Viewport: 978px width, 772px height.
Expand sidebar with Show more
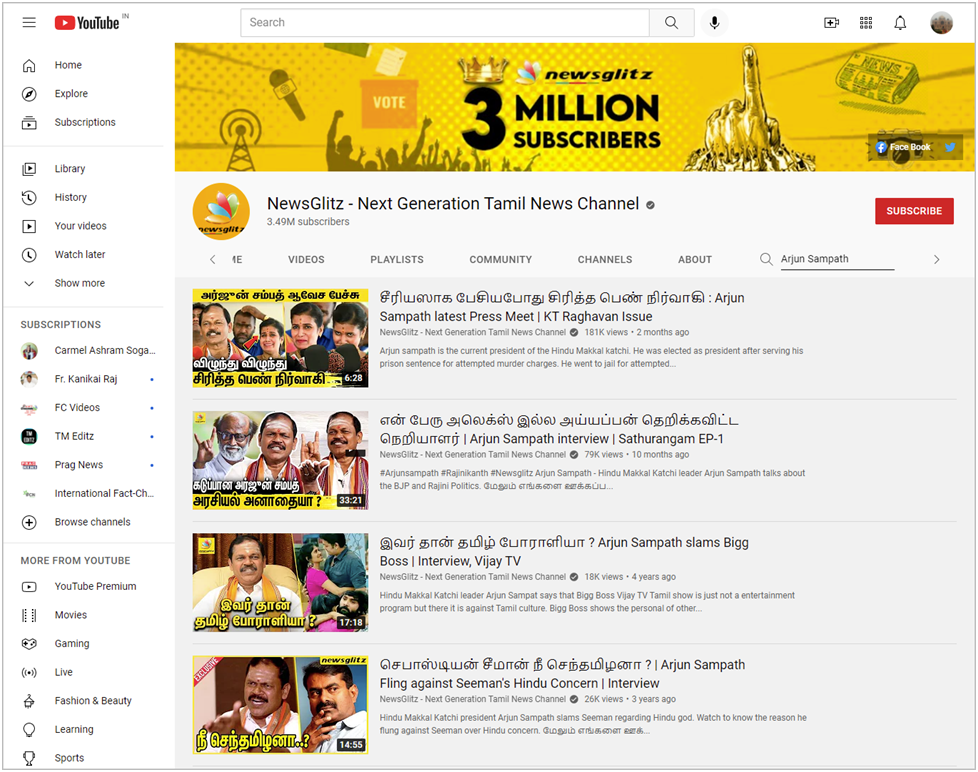[x=84, y=283]
